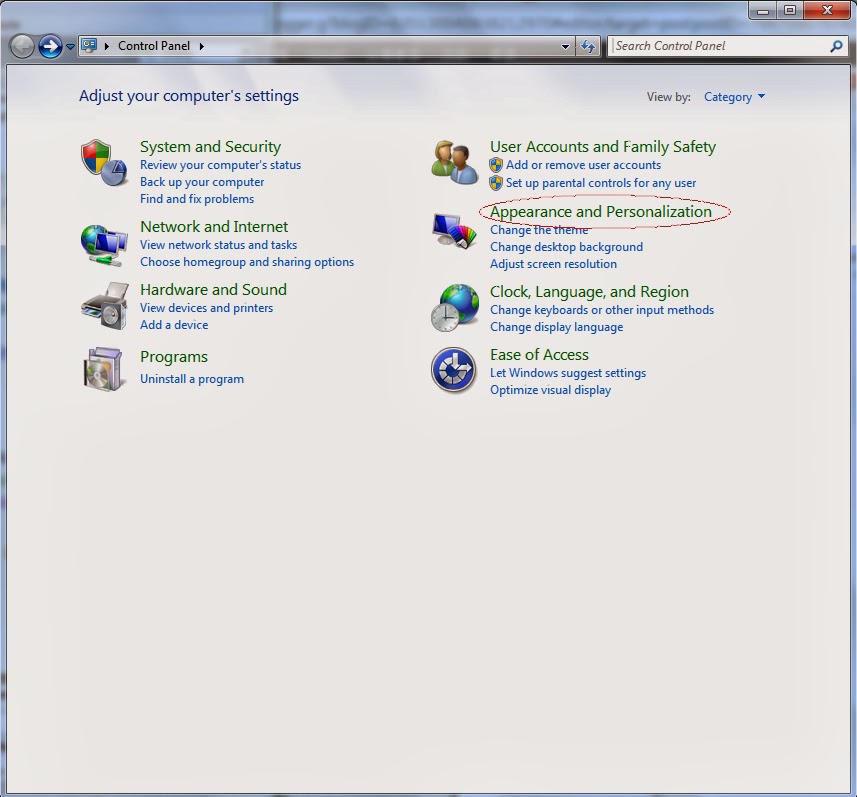The image size is (857, 797).
Task: Click View devices and printers
Action: [x=207, y=308]
